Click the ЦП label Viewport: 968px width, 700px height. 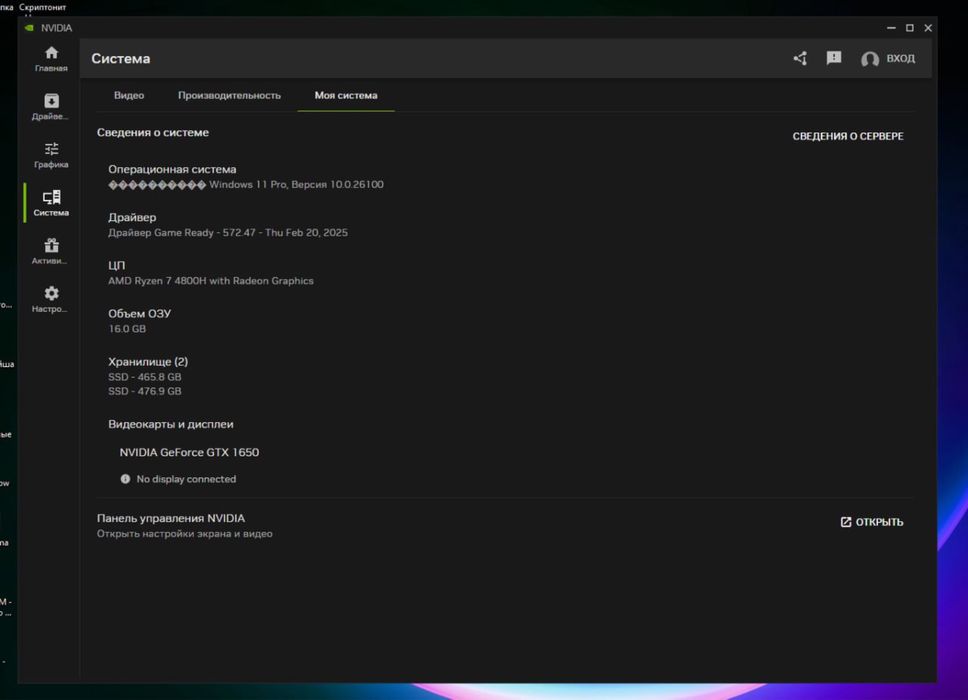117,265
